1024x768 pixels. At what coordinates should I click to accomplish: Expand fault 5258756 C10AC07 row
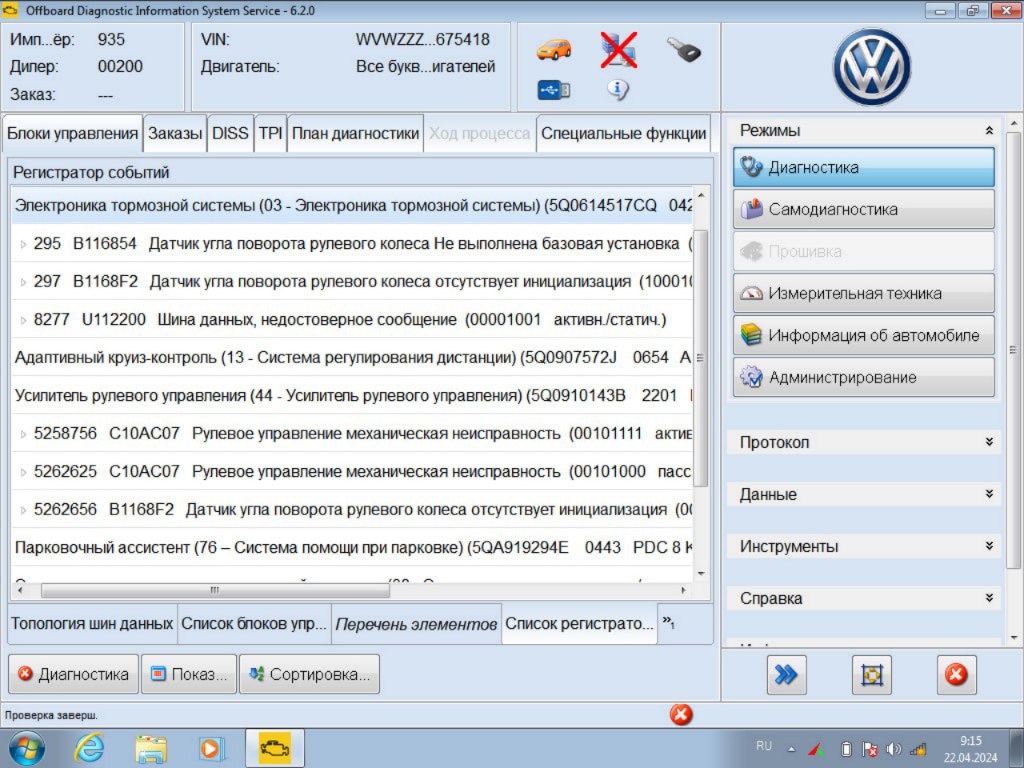pyautogui.click(x=24, y=434)
